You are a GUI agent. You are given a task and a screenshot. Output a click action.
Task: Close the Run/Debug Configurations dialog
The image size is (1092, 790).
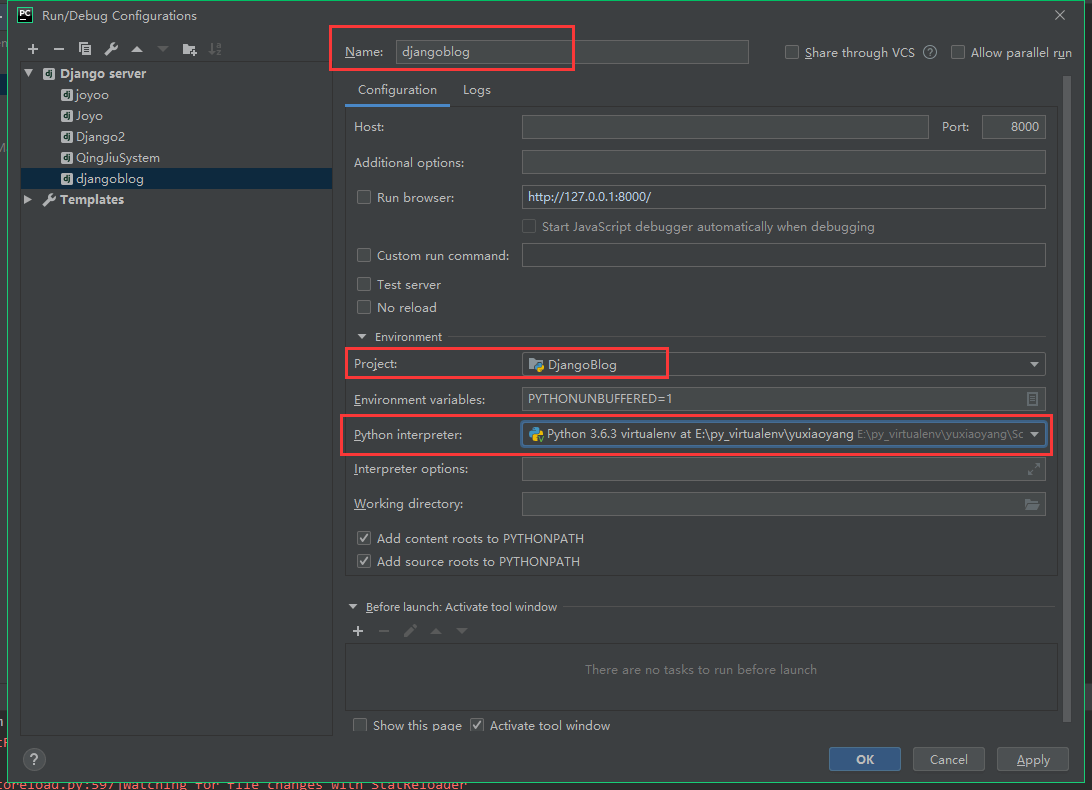point(1060,15)
